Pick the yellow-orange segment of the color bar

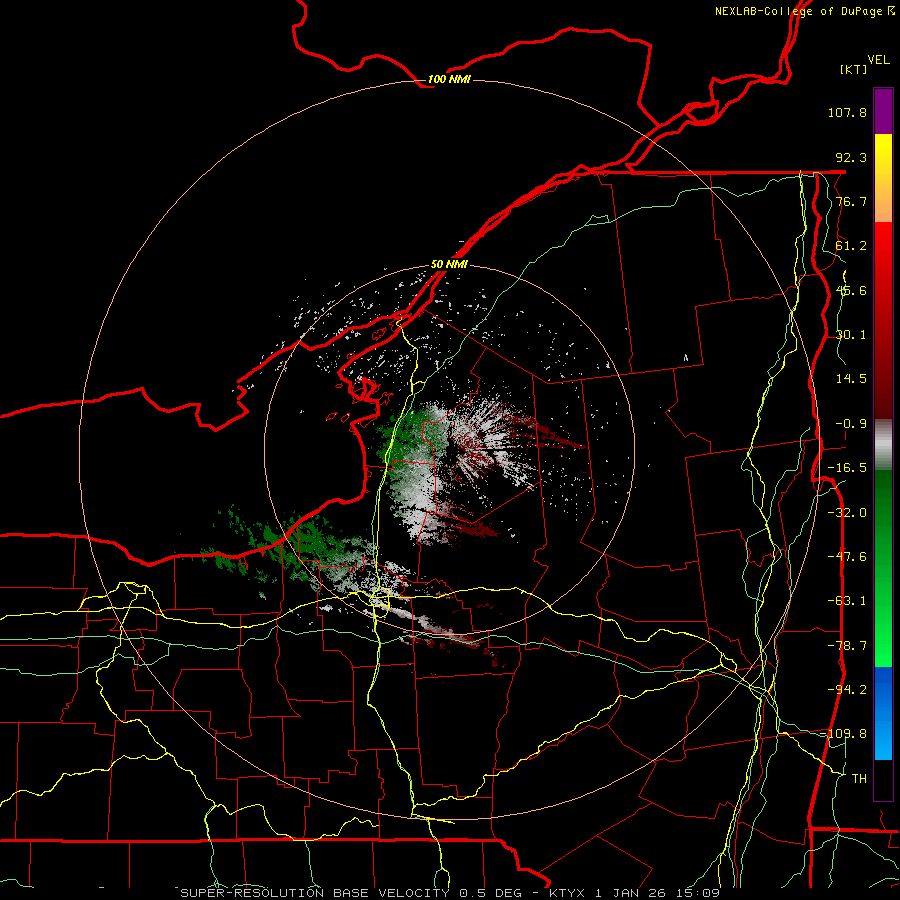click(x=883, y=178)
